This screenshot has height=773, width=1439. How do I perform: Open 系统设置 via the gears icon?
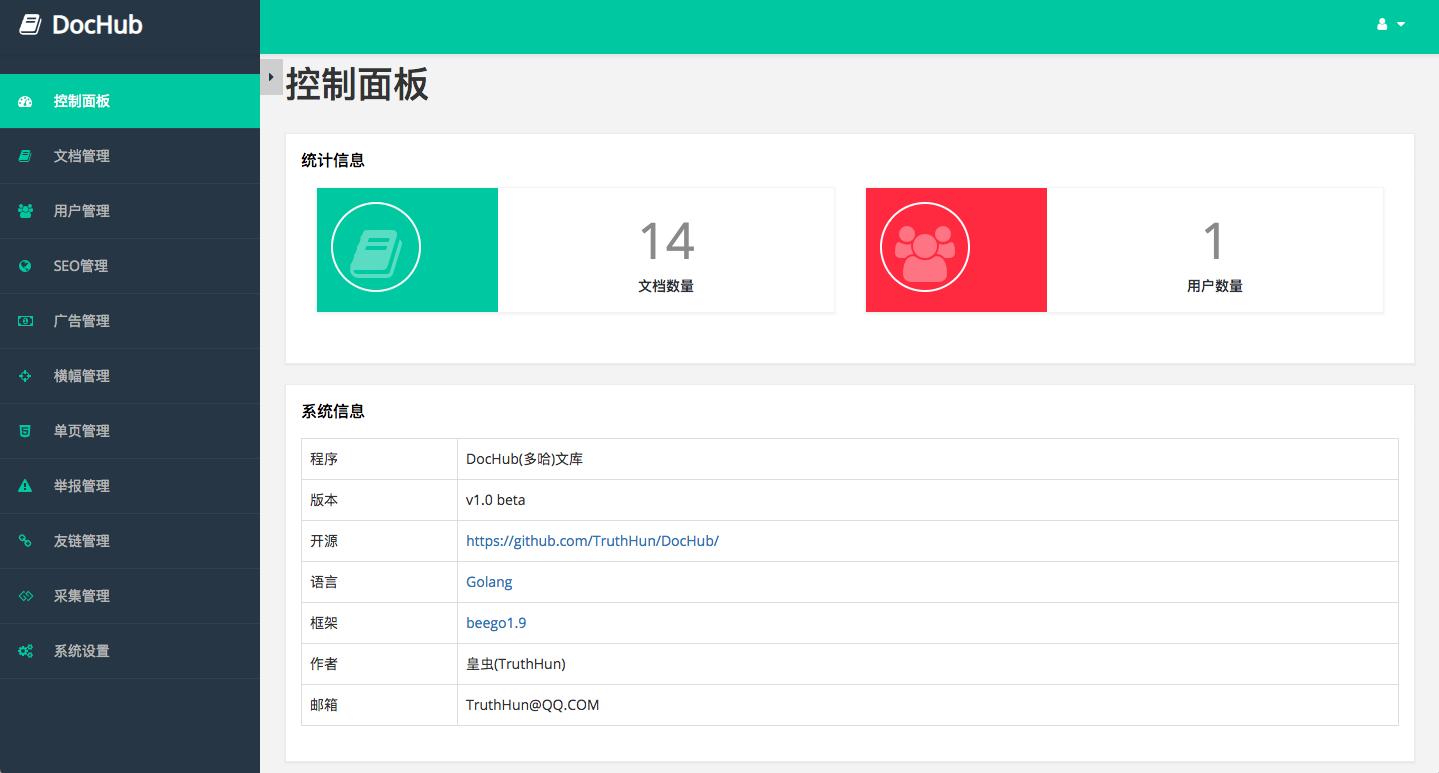[x=25, y=651]
